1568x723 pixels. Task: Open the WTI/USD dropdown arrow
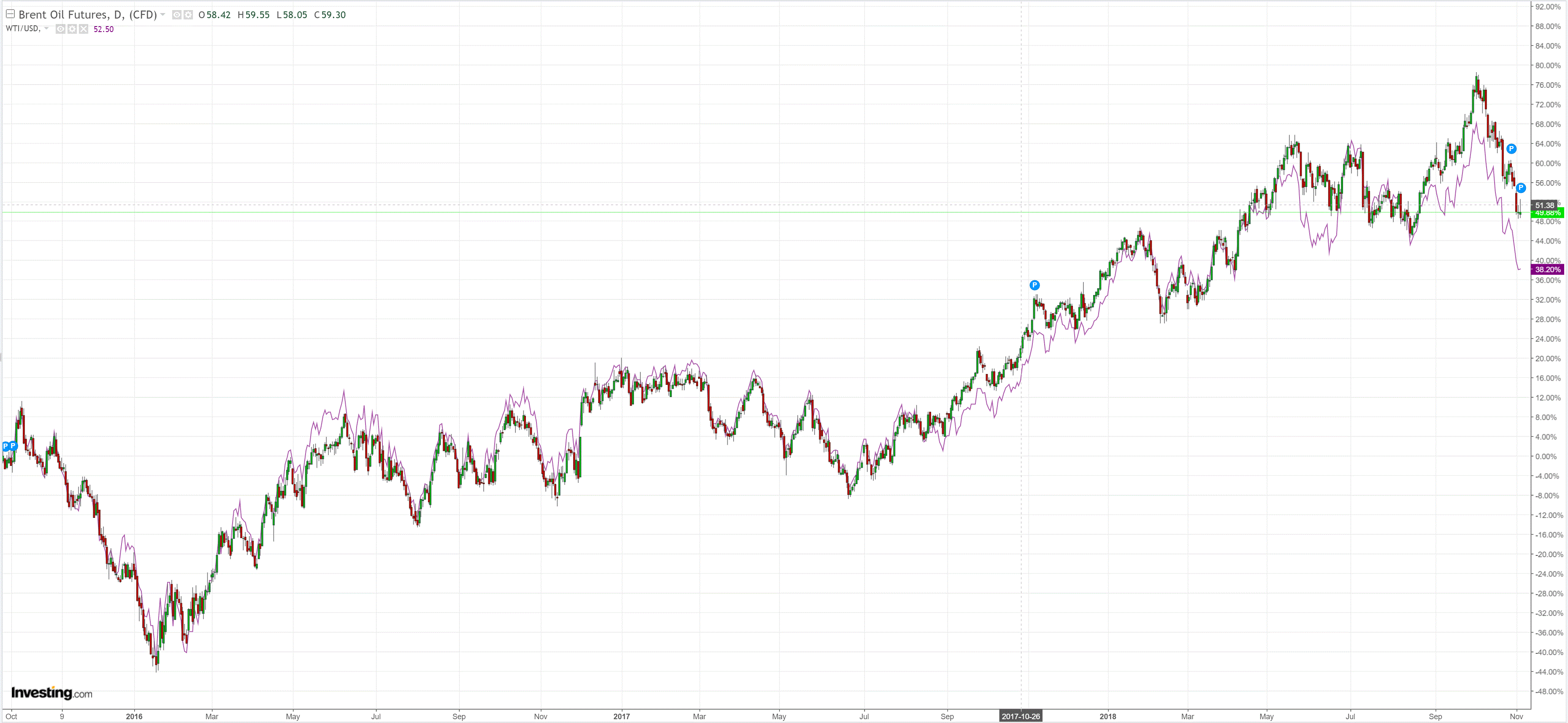coord(46,29)
